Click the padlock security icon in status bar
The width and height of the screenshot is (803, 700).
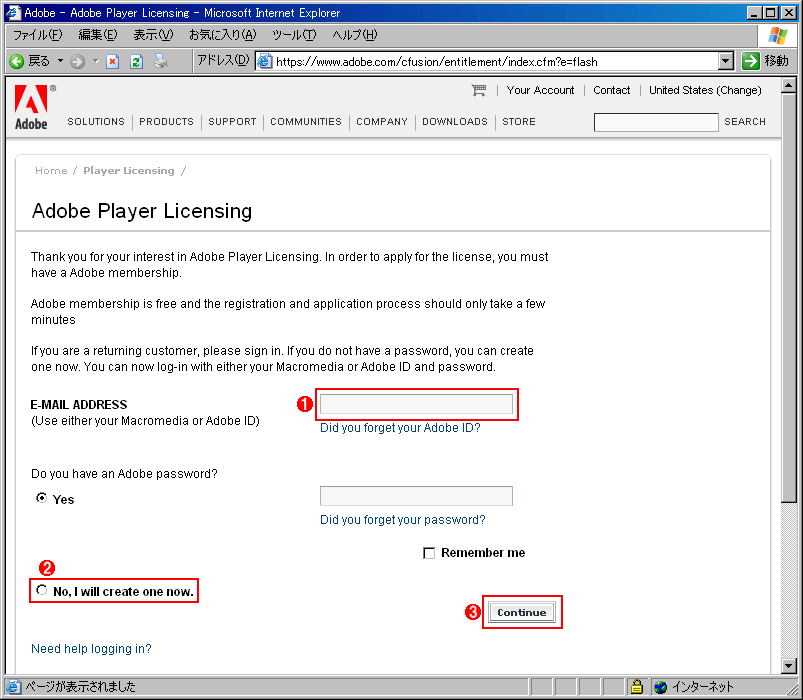click(637, 686)
